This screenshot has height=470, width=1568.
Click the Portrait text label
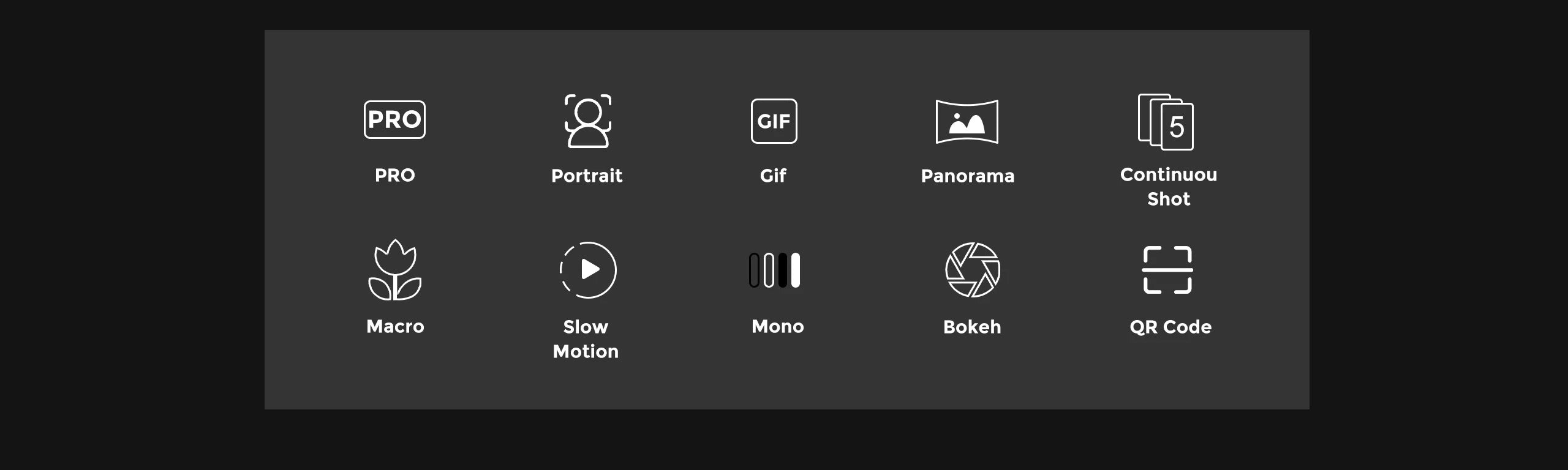(x=587, y=176)
